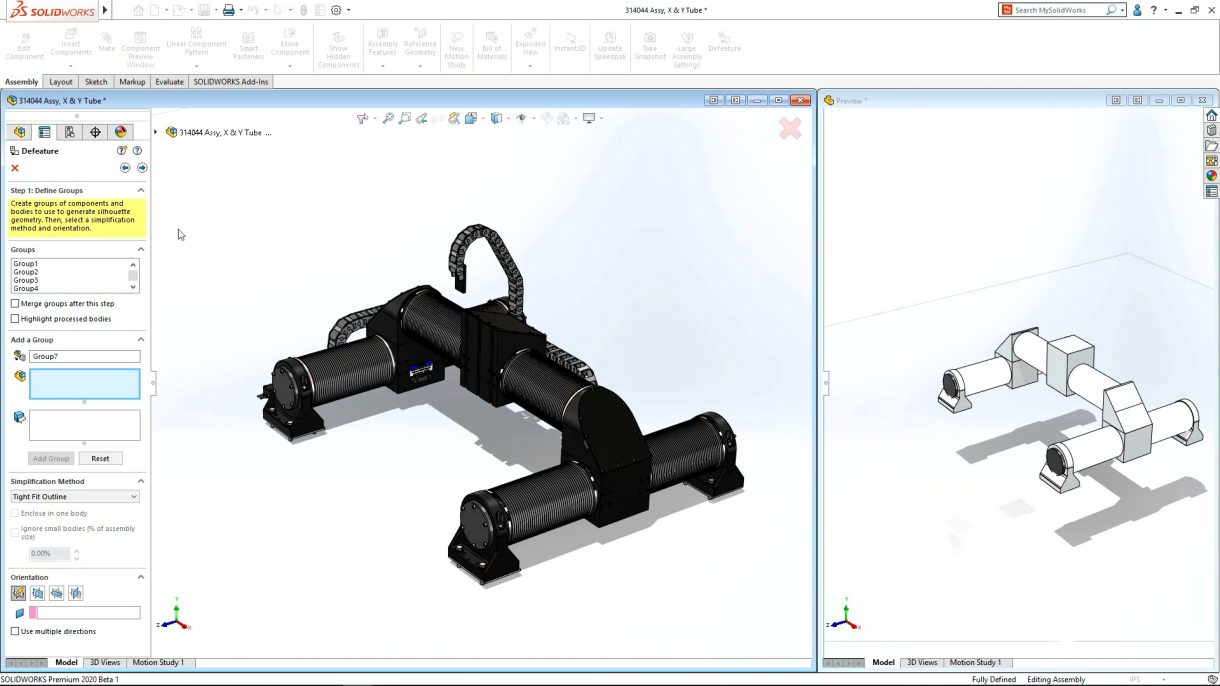1220x686 pixels.
Task: Click the Search MySolidWorks field
Action: point(1060,10)
